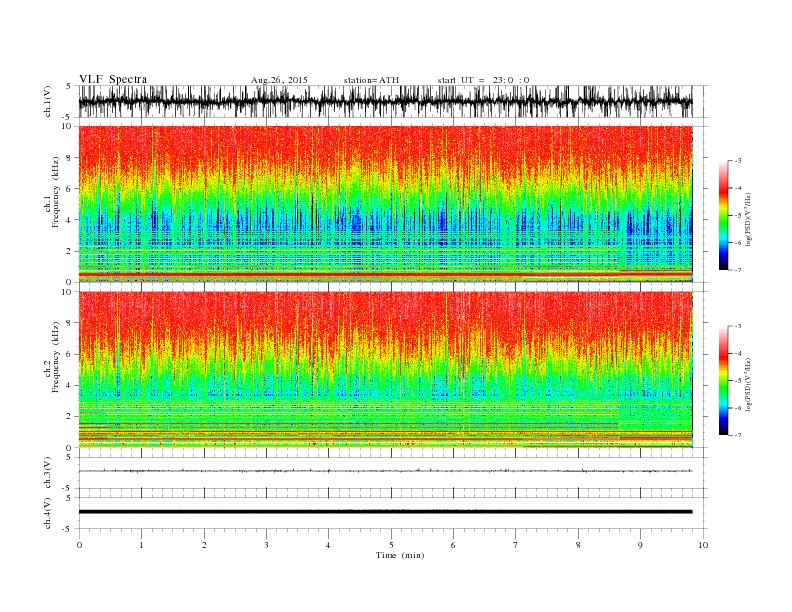Screen dimensions: 792x612
Task: Click time axis tick label "2"
Action: pos(204,545)
